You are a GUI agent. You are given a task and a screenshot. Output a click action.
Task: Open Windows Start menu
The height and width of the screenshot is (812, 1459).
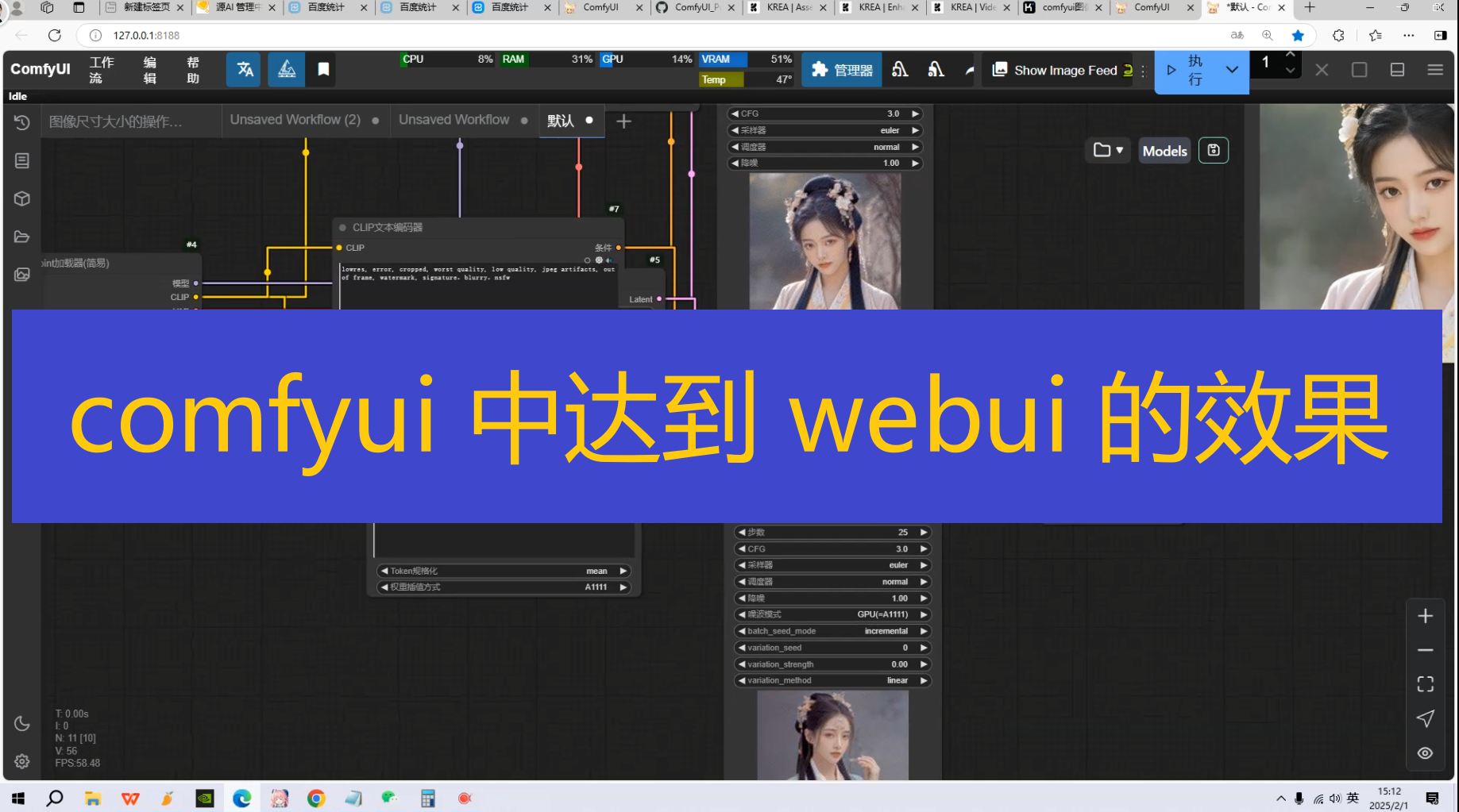click(x=18, y=799)
